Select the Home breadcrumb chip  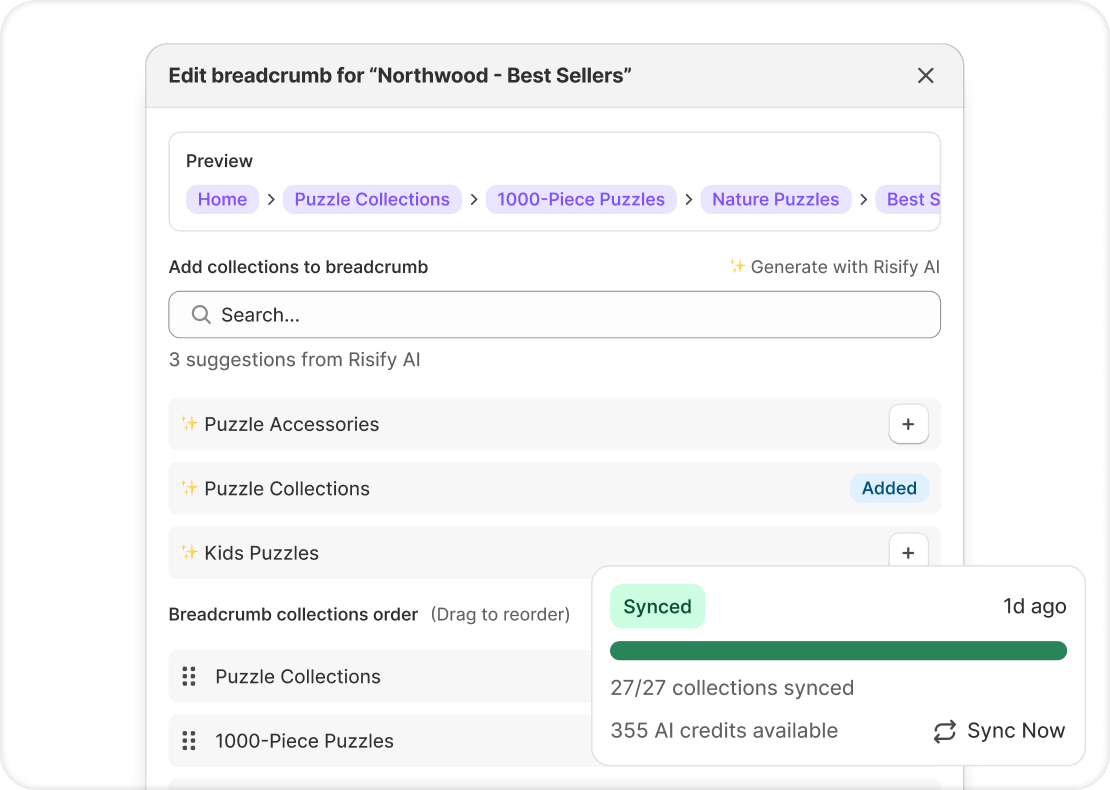click(222, 199)
